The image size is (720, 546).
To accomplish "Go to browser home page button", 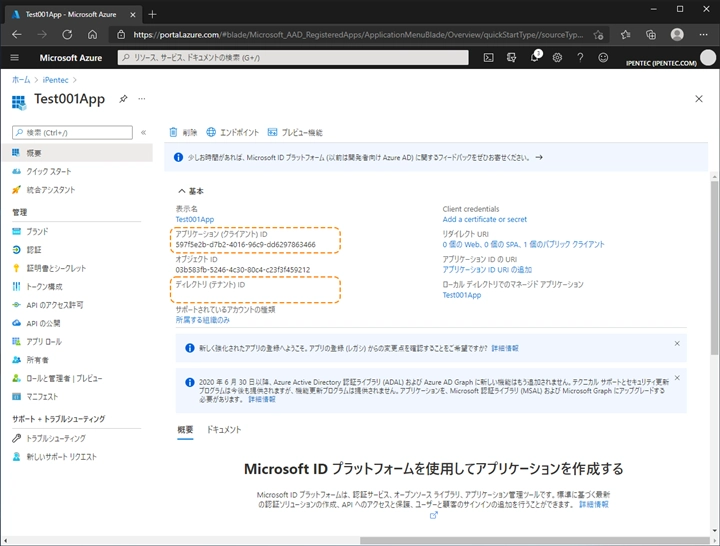I will [x=92, y=34].
